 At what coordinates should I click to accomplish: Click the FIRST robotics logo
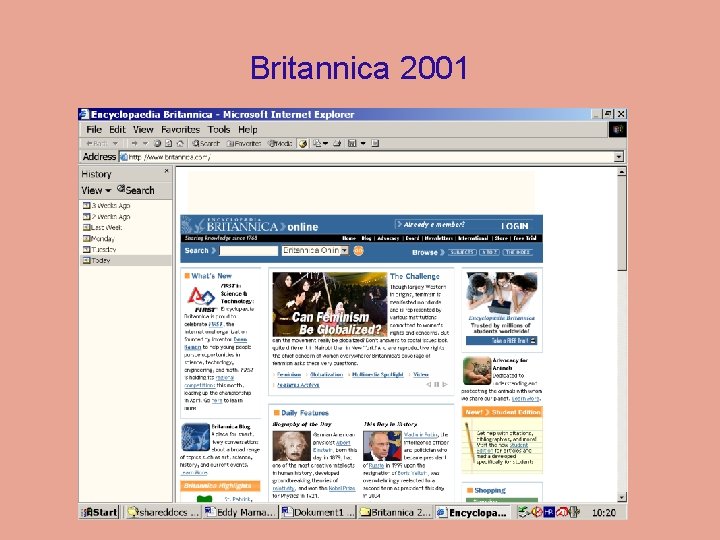pos(201,298)
